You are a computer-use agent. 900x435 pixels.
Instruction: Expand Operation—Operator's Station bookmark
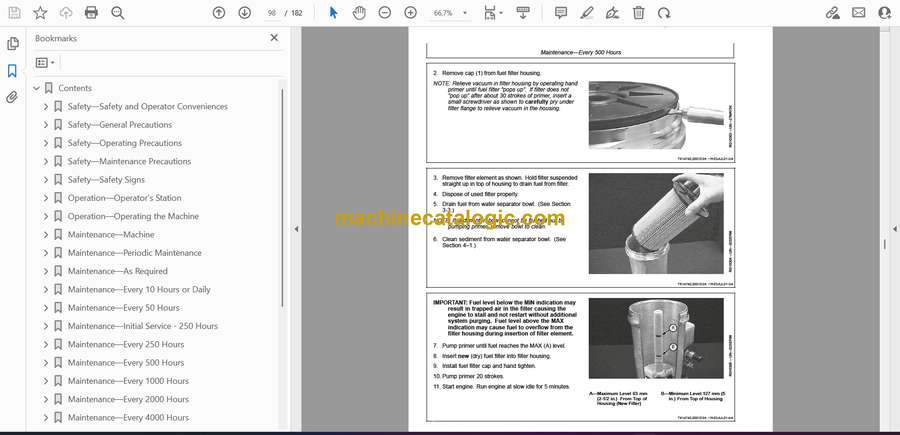pos(46,198)
